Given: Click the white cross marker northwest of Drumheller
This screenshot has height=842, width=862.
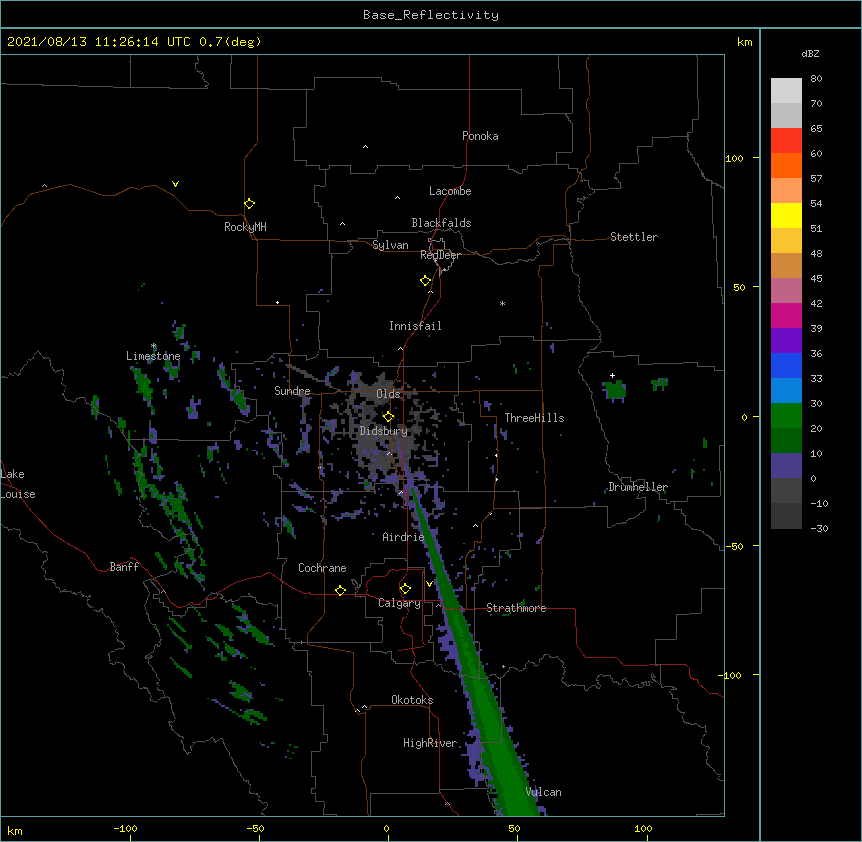Looking at the screenshot, I should [612, 375].
